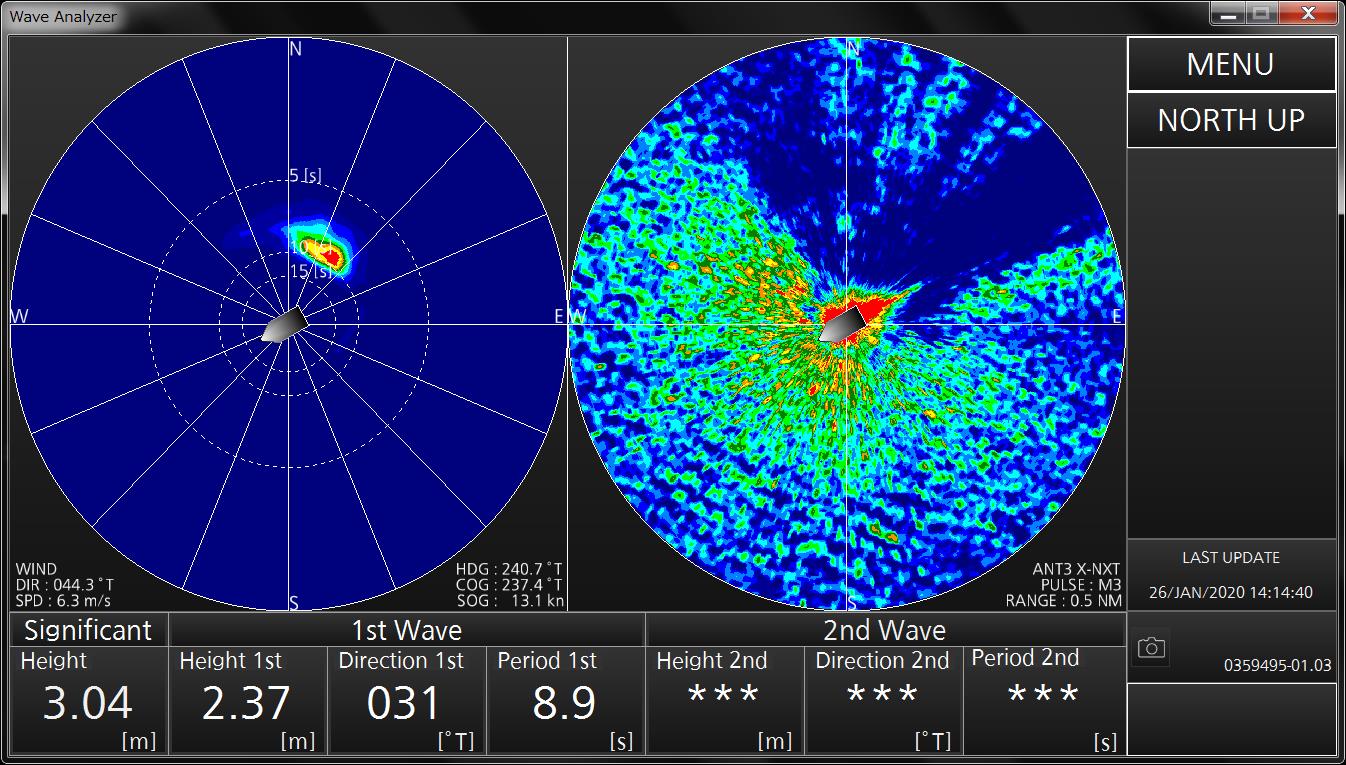Minimize the Wave Analyzer window
Image resolution: width=1346 pixels, height=765 pixels.
[x=1229, y=14]
